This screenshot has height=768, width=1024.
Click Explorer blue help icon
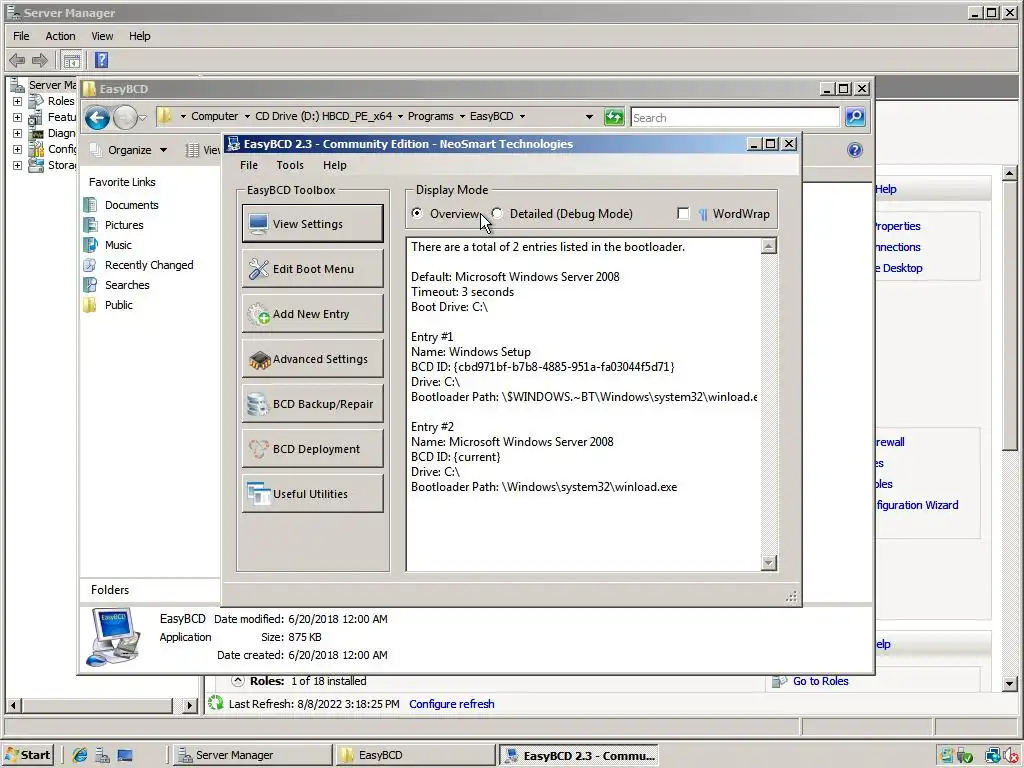click(854, 150)
